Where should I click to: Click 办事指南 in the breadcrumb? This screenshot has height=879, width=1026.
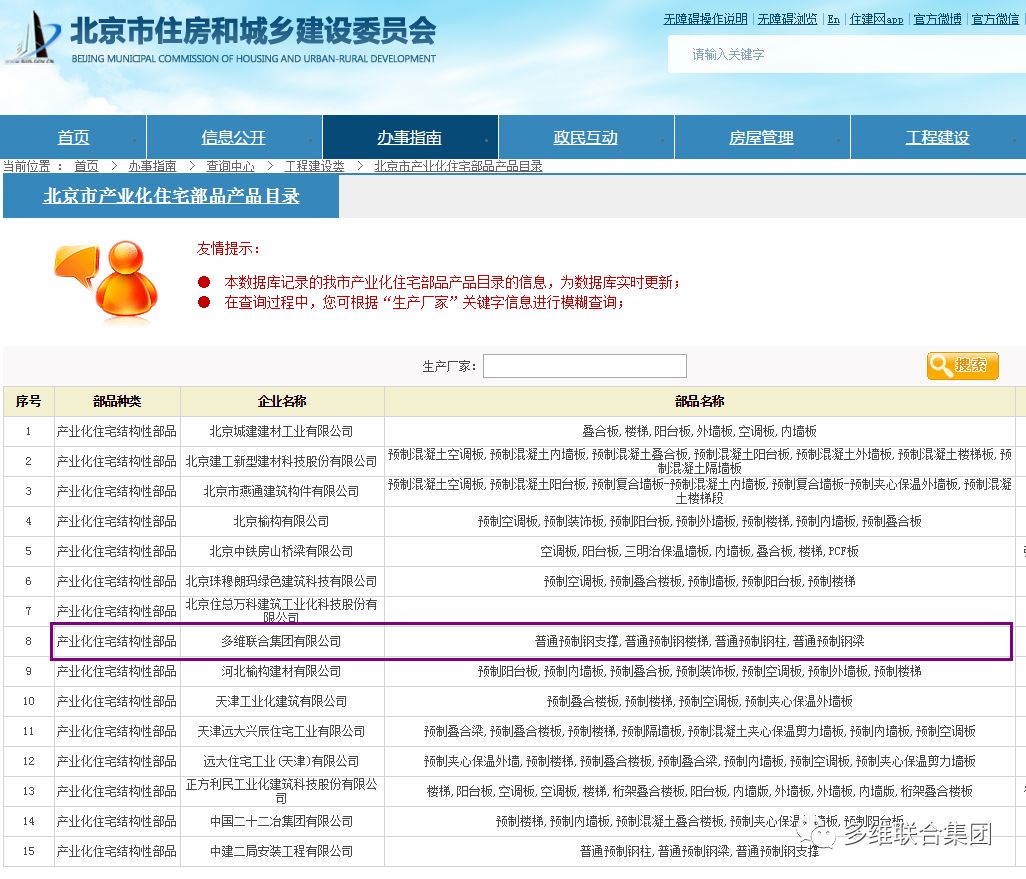[152, 166]
